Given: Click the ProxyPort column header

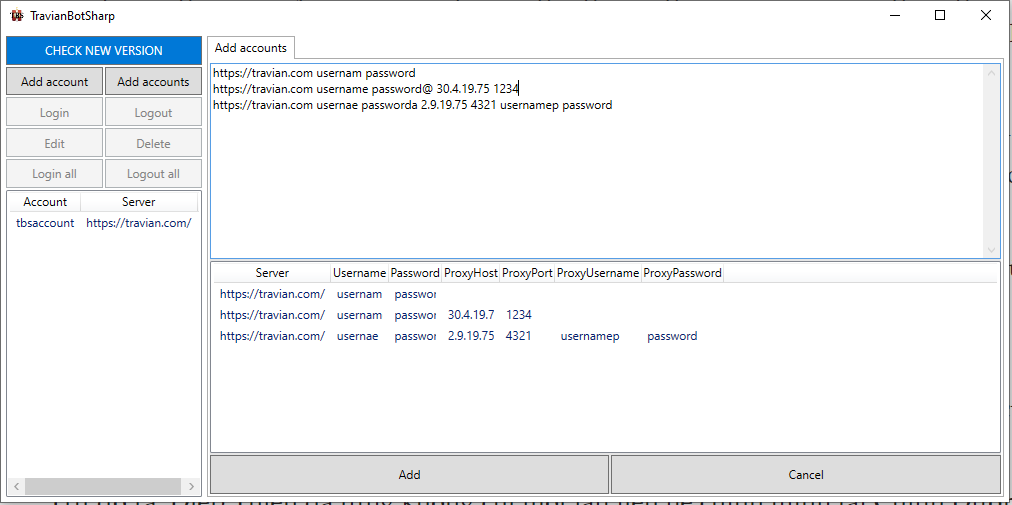Looking at the screenshot, I should tap(527, 273).
